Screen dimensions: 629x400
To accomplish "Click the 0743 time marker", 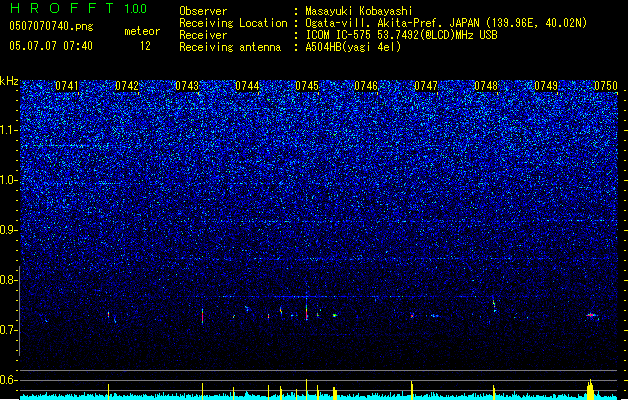I will (x=187, y=86).
